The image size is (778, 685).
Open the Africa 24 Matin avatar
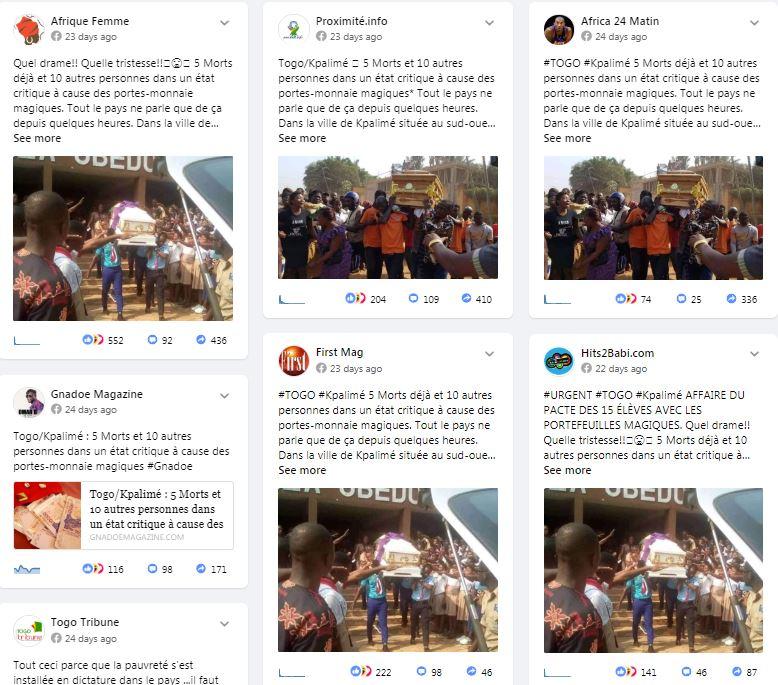click(559, 29)
